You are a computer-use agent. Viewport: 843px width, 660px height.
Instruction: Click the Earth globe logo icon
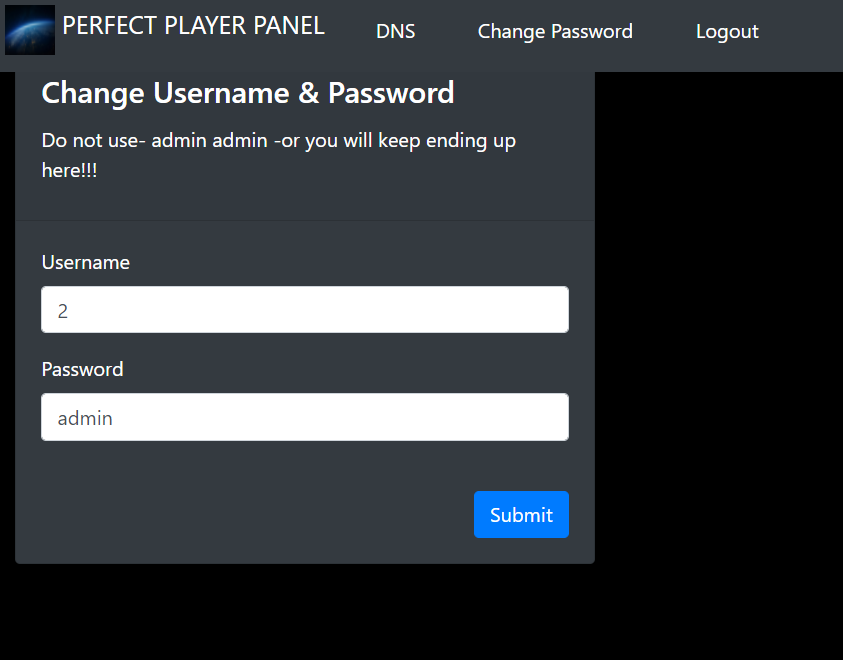coord(30,29)
